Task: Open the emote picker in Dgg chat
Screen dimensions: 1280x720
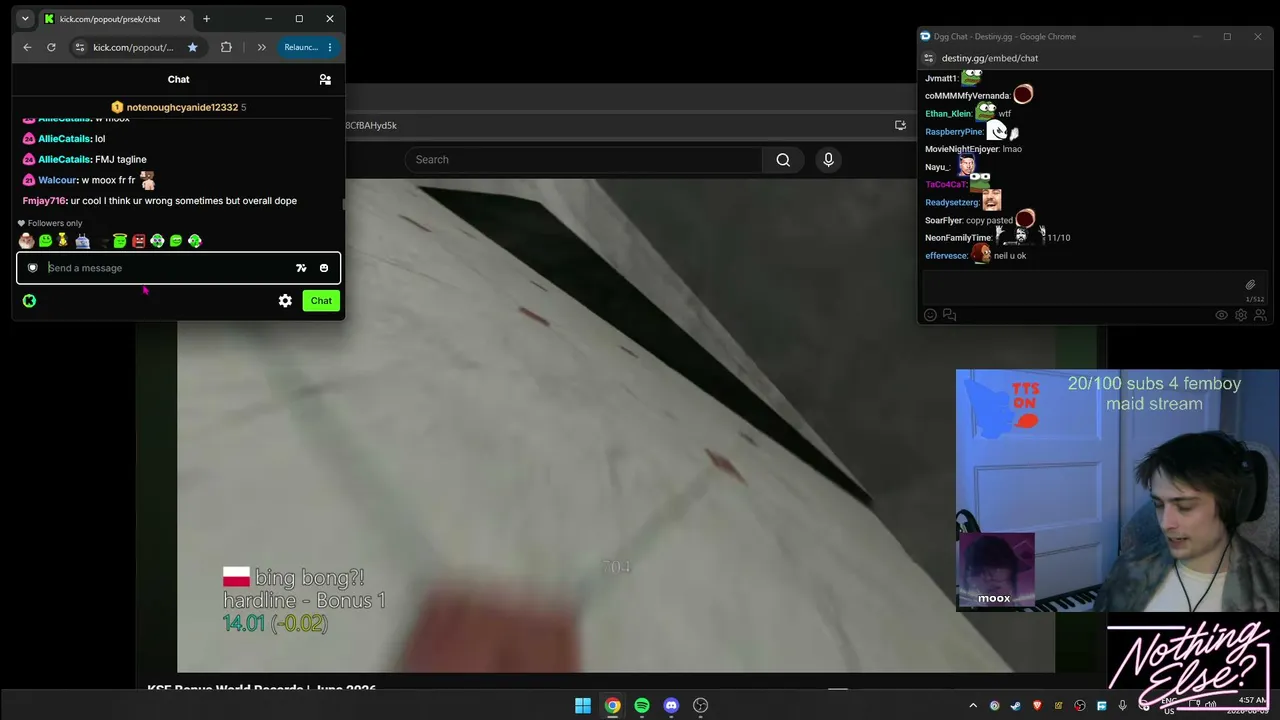Action: click(x=930, y=315)
